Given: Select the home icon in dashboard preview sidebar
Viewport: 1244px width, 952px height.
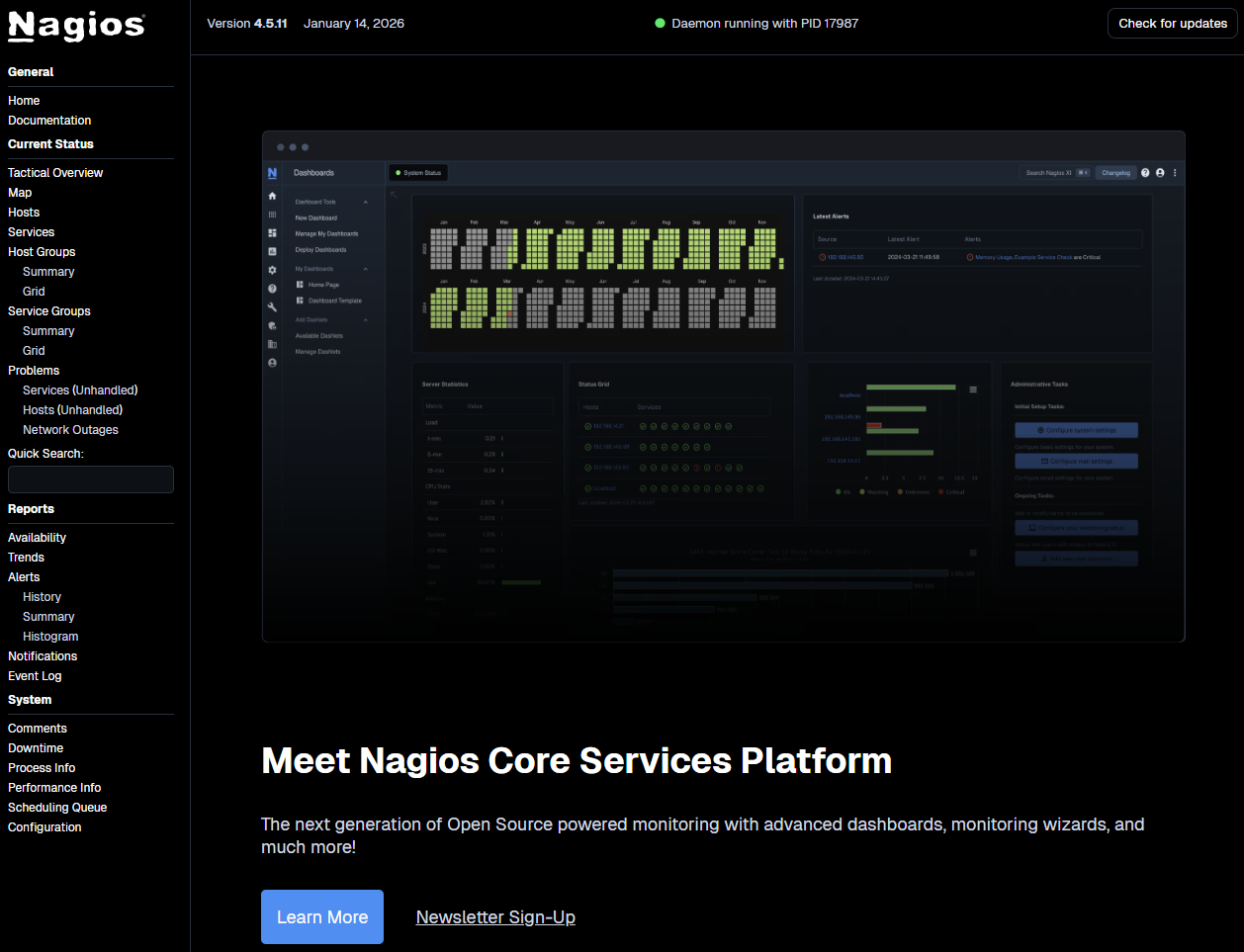Looking at the screenshot, I should 272,196.
